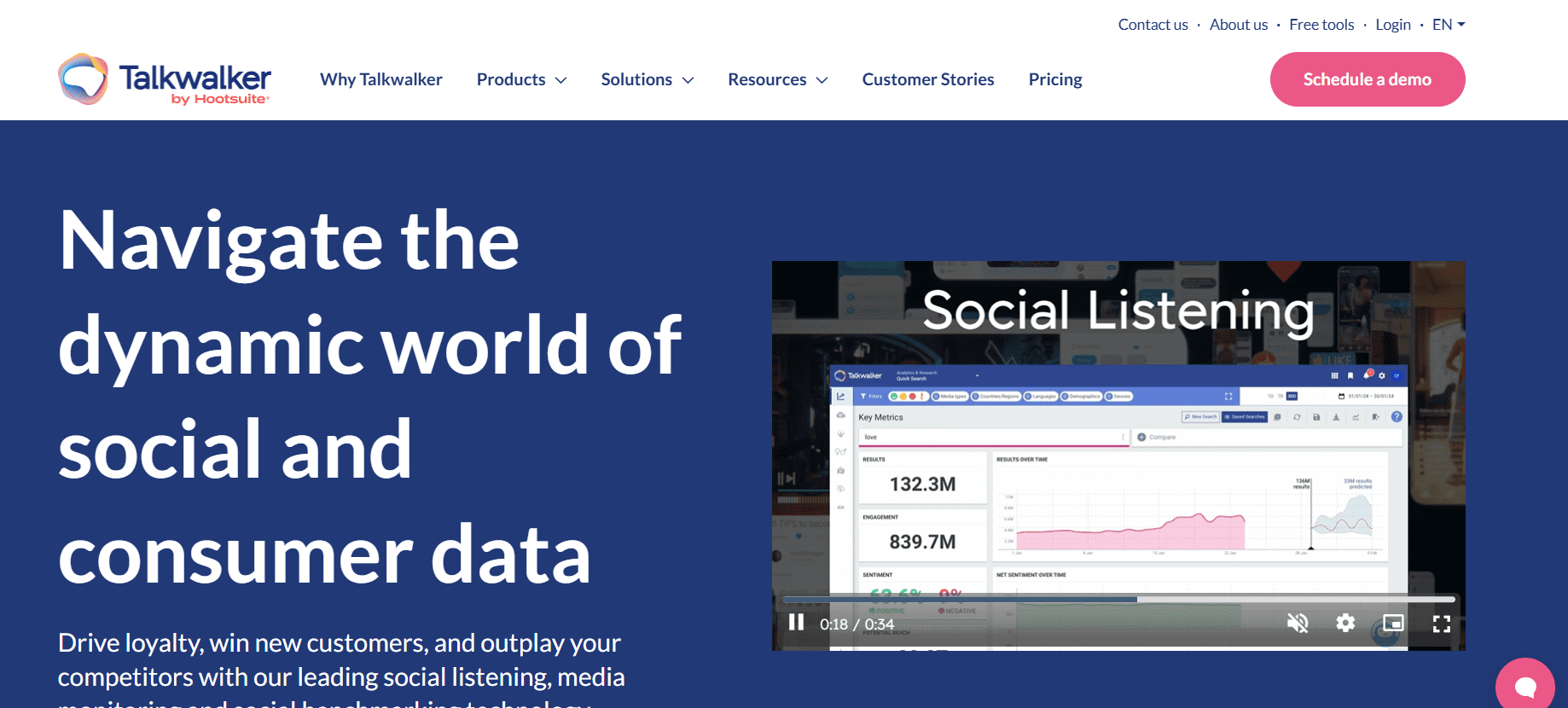Enter video fullscreen mode
Screen dimensions: 1568x708
1442,624
